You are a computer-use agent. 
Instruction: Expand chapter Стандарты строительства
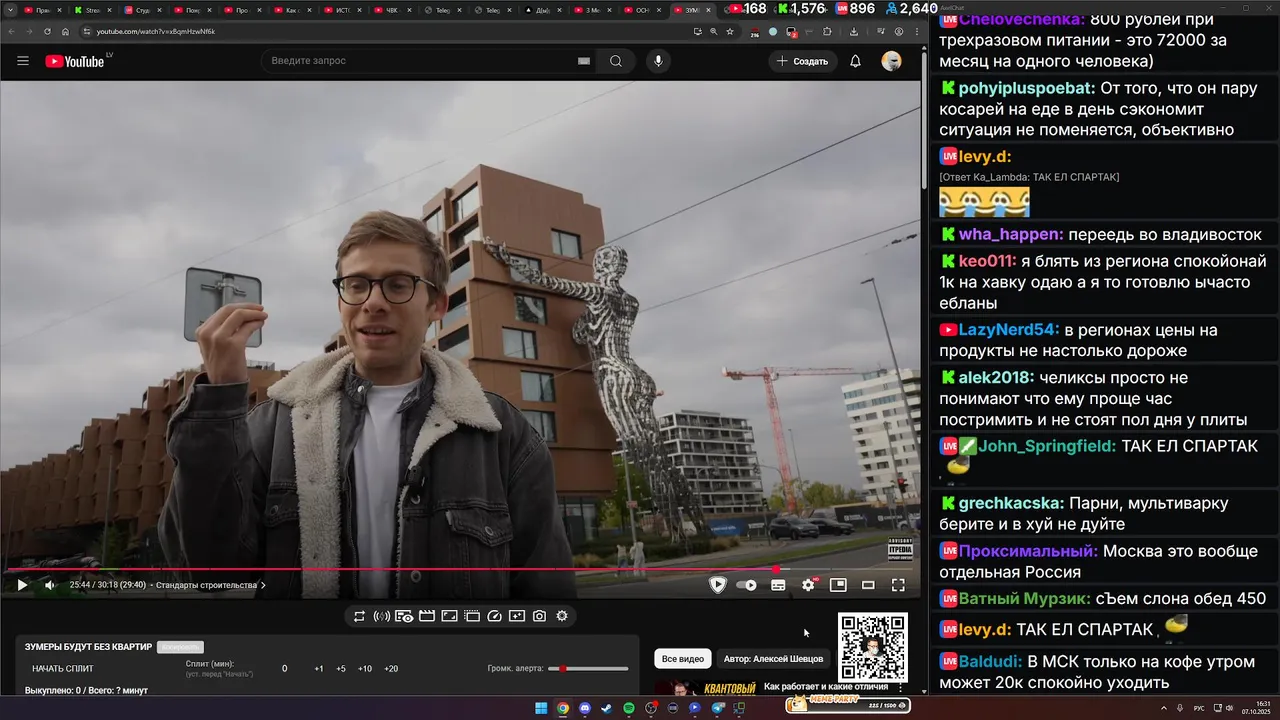point(211,585)
